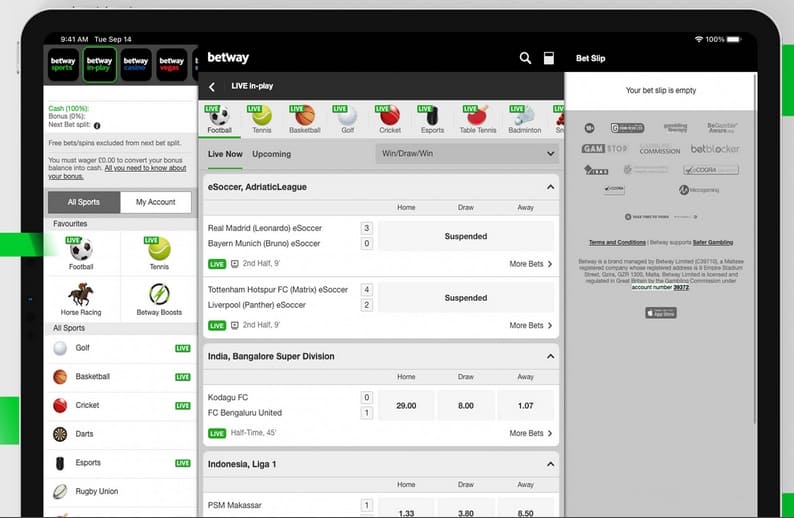Open Horse Racing in Favourites
Viewport: 794px width, 518px height.
click(x=81, y=299)
